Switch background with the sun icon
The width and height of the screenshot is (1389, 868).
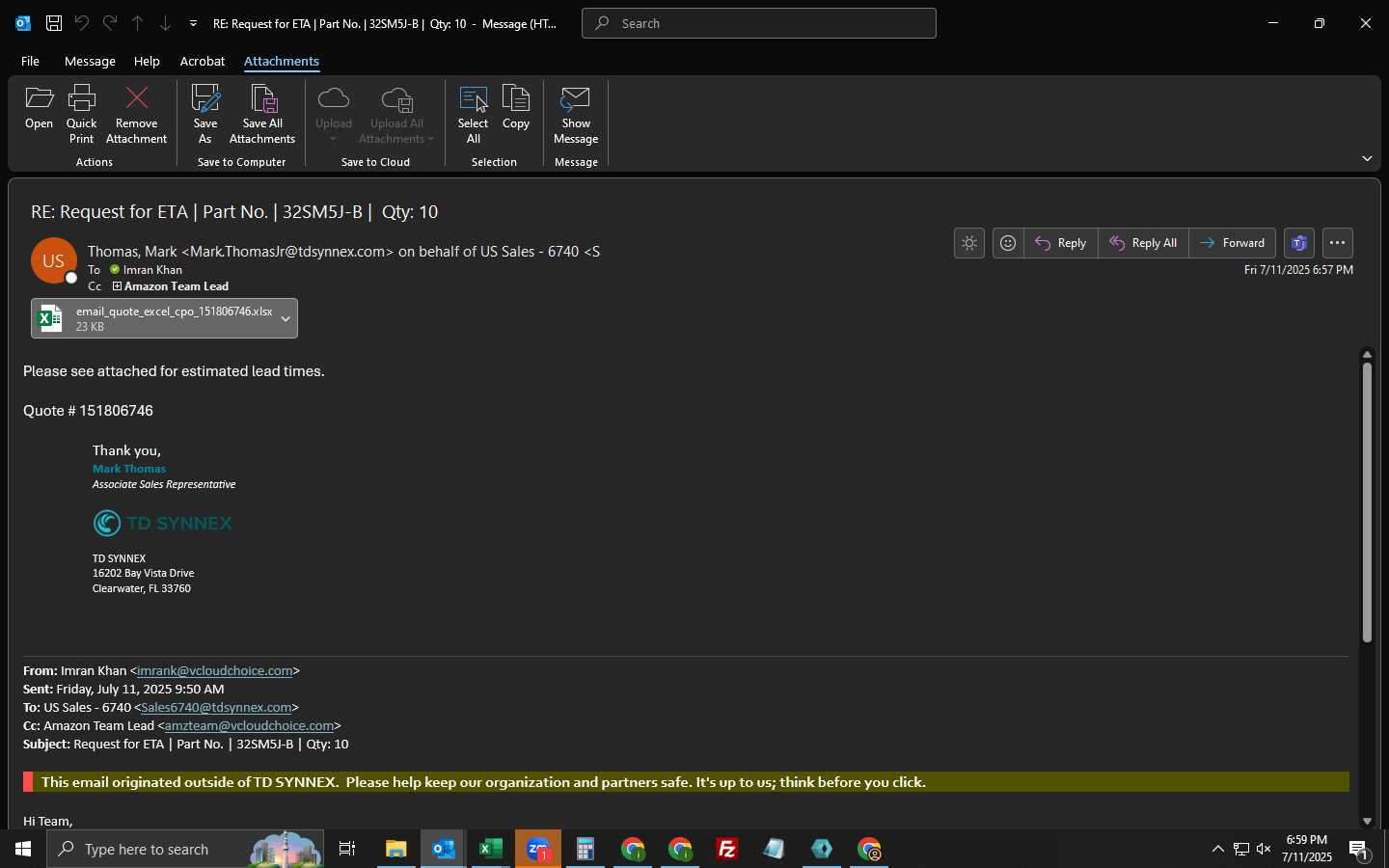969,243
